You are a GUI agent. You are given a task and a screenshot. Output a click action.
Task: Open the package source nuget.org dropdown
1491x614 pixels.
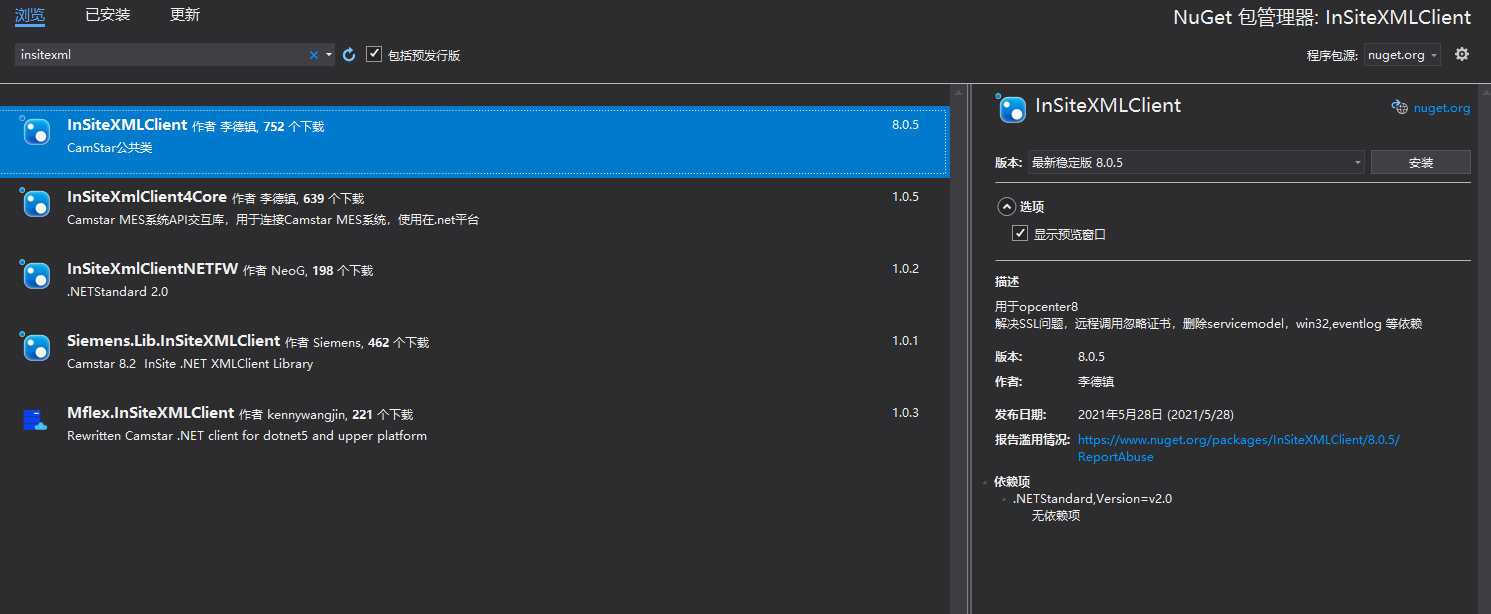click(1403, 55)
